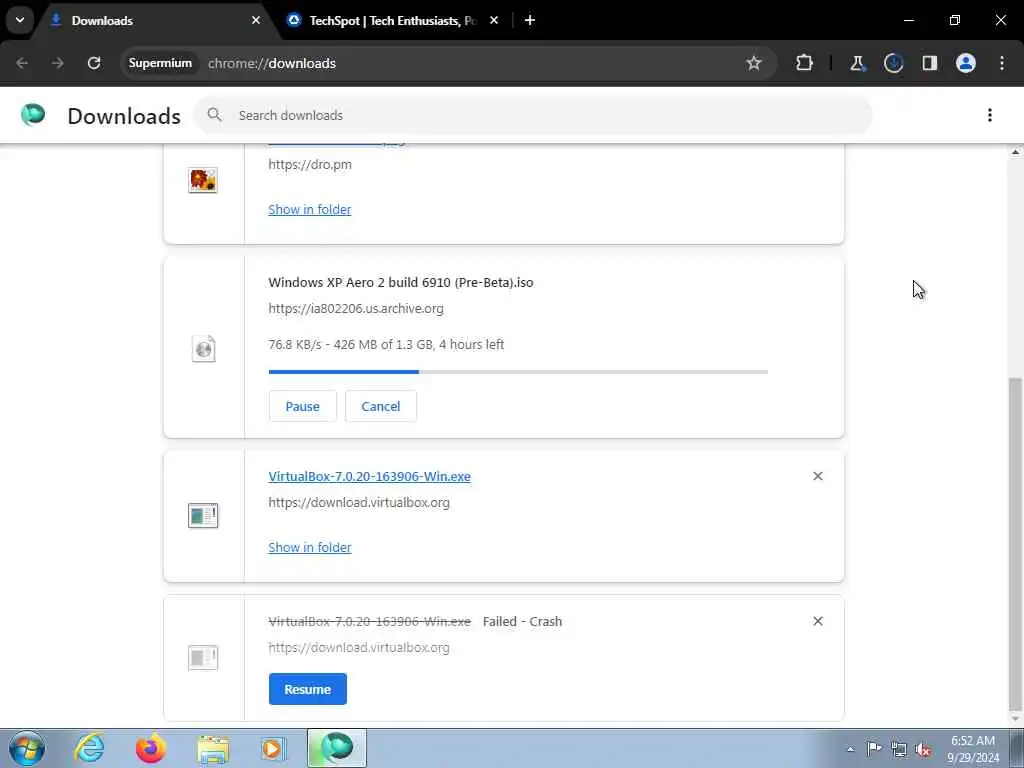Open a new tab with plus button
Image resolution: width=1024 pixels, height=768 pixels.
click(x=530, y=20)
